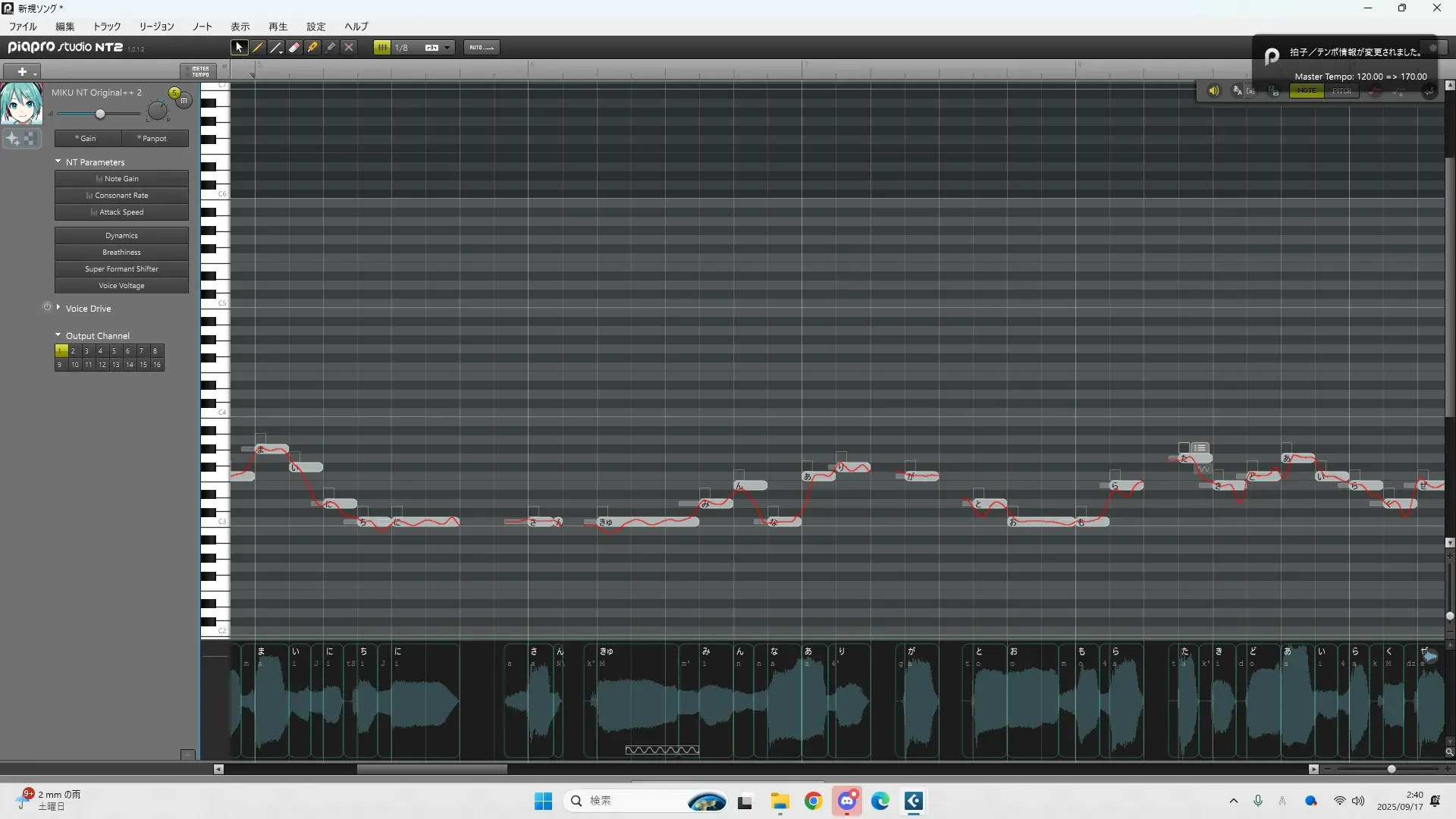Expand the Voice Drive section
Image resolution: width=1456 pixels, height=819 pixels.
(x=58, y=307)
